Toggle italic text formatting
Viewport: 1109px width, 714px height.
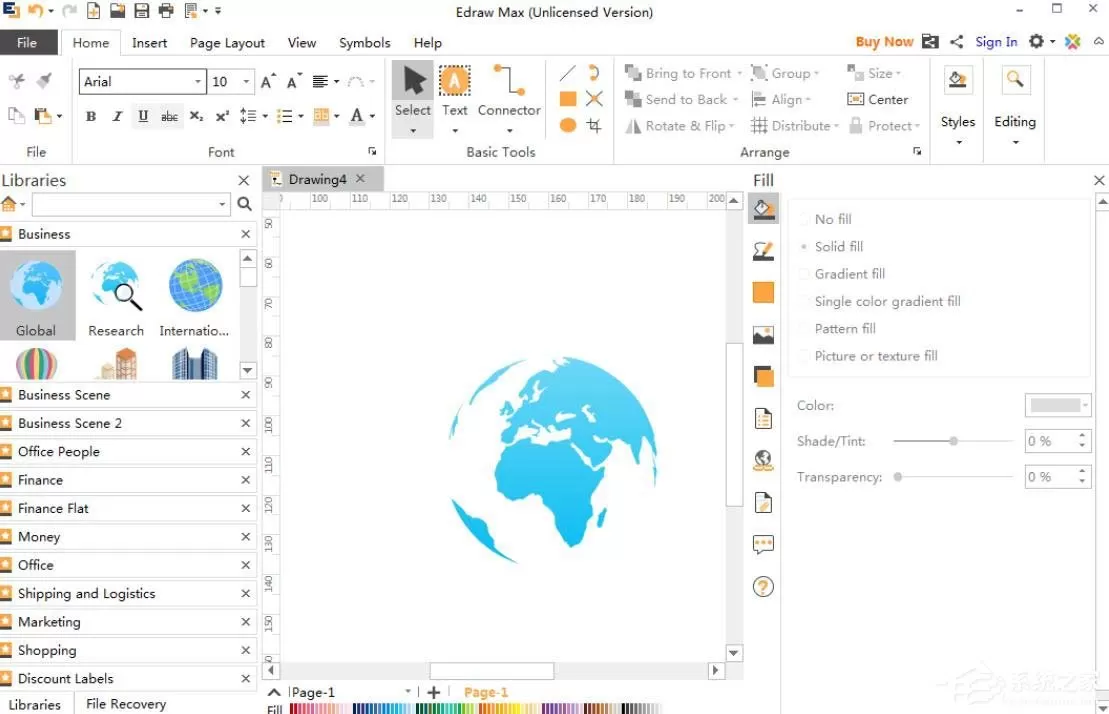pos(117,116)
